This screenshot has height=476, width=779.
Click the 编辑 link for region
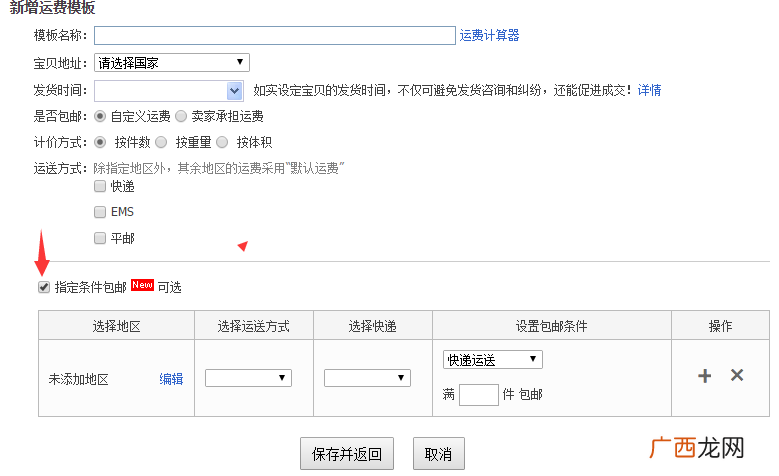(171, 379)
